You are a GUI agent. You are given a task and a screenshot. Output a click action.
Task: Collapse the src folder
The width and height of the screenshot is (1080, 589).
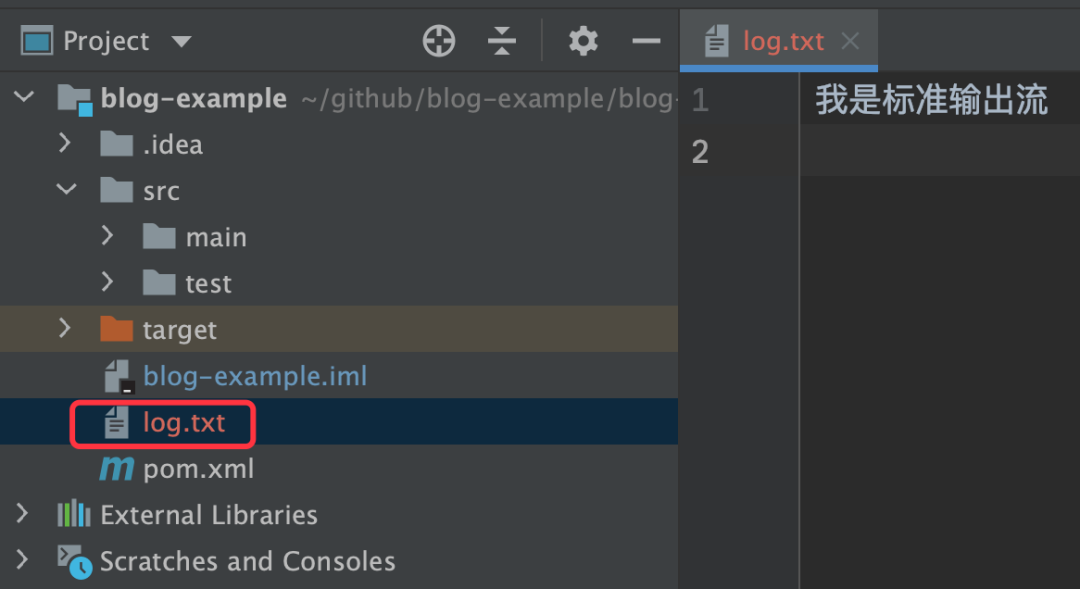pos(66,190)
